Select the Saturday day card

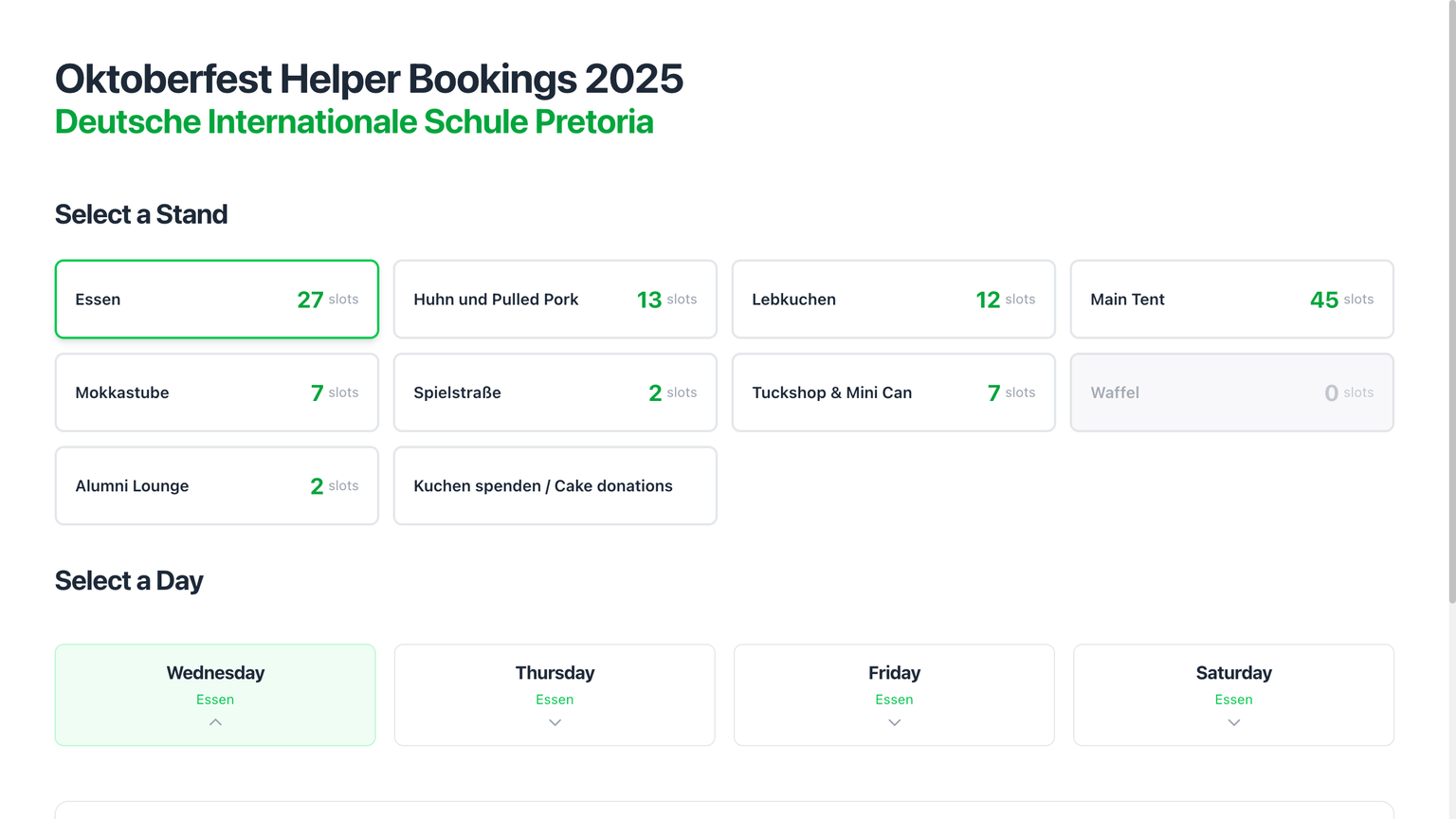[x=1233, y=673]
